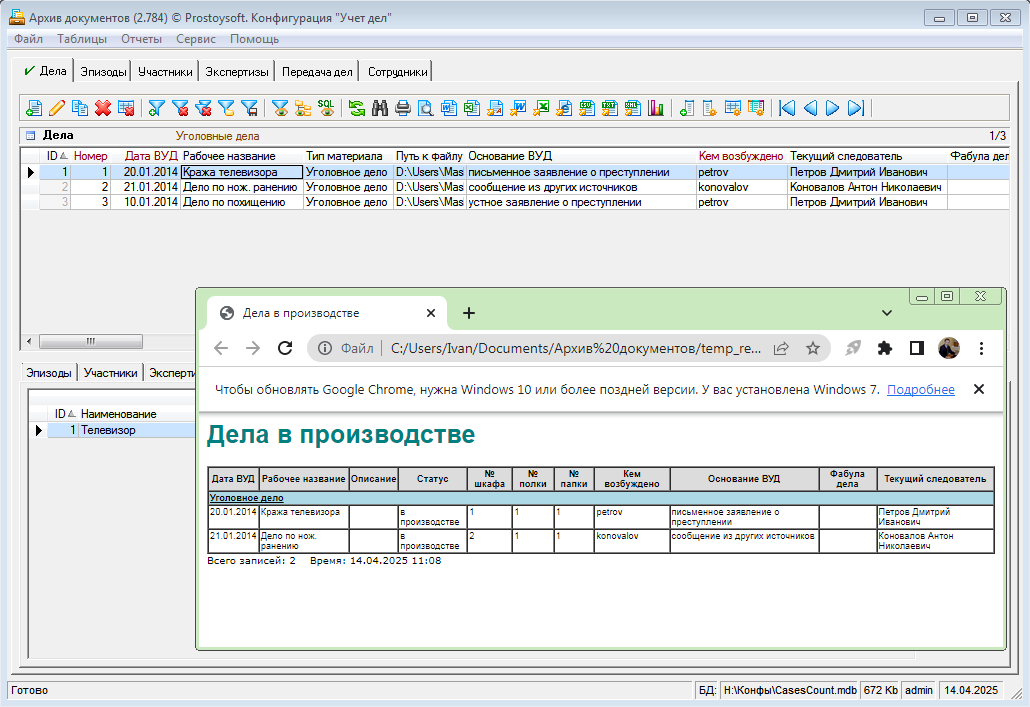Reload the Chrome report page

[x=284, y=348]
